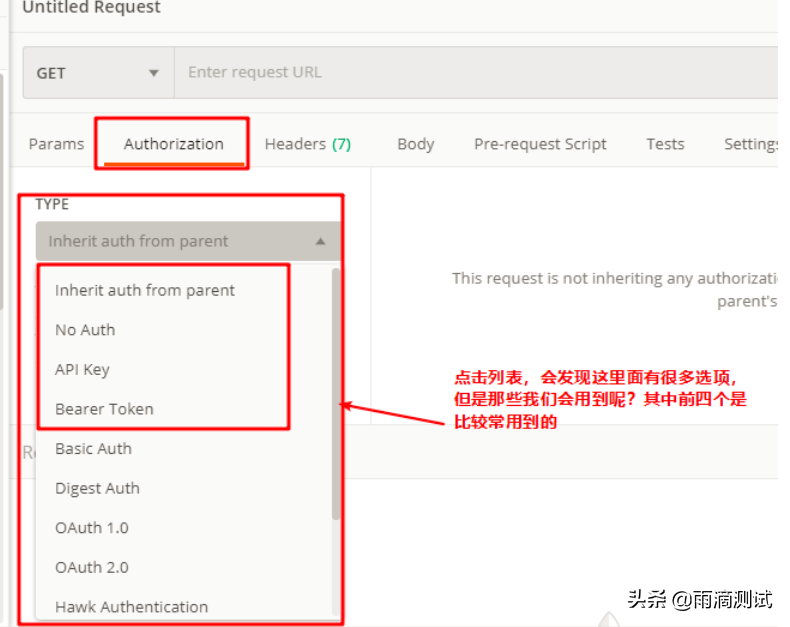Choose OAuth 1.0 authorization type

pyautogui.click(x=91, y=528)
